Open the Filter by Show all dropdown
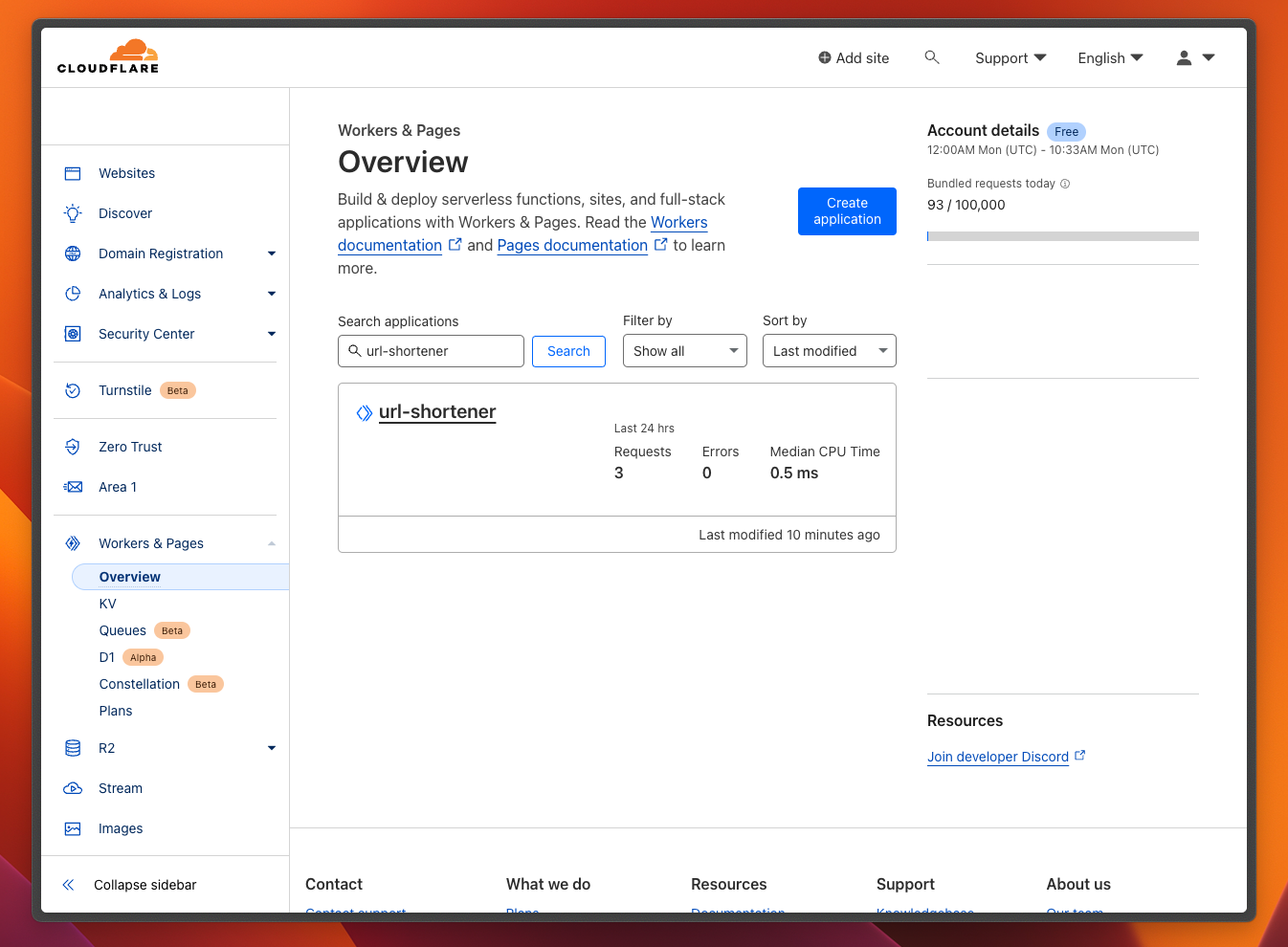Image resolution: width=1288 pixels, height=947 pixels. click(684, 351)
